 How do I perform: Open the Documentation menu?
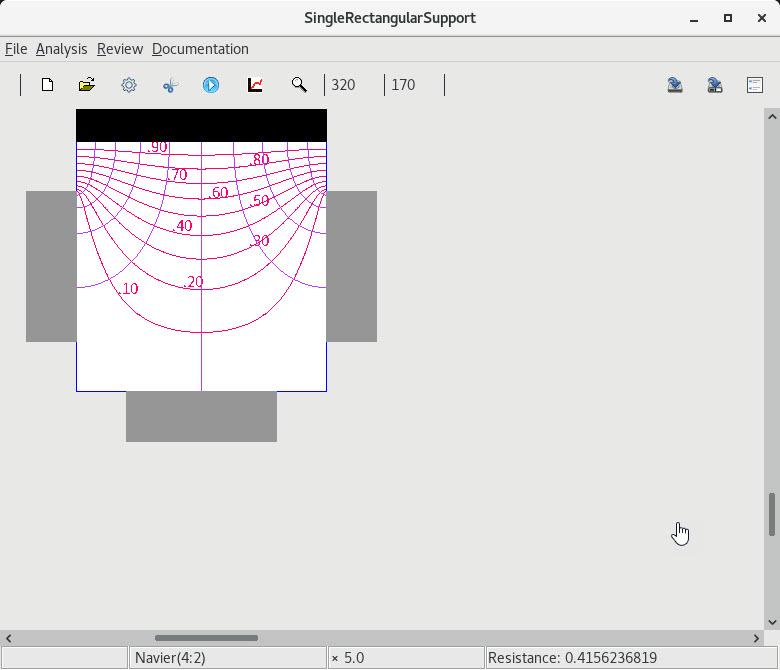(x=200, y=49)
